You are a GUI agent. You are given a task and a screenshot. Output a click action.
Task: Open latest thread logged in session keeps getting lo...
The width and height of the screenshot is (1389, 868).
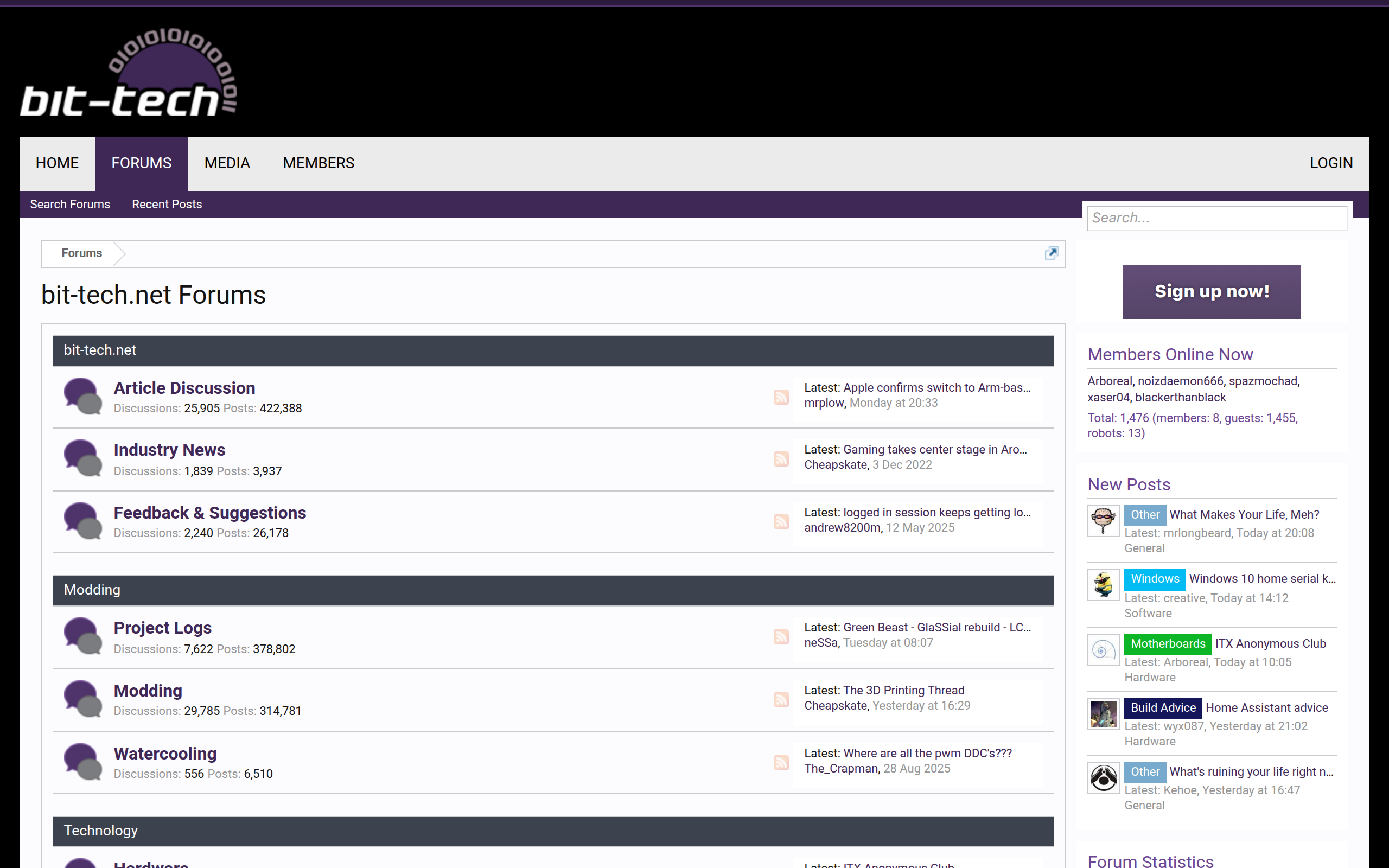[x=936, y=513]
